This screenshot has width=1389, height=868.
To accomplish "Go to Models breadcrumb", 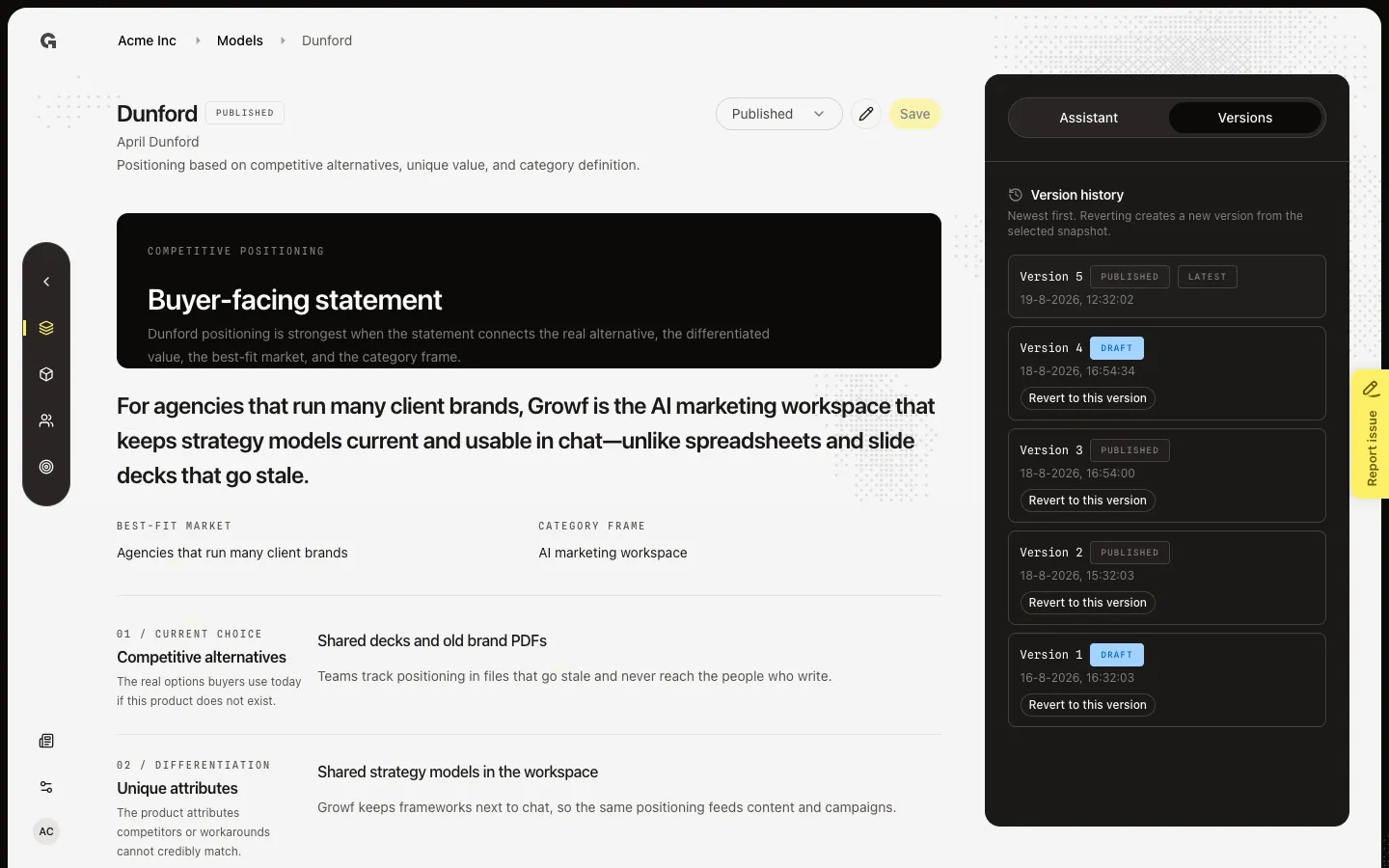I will pos(239,41).
